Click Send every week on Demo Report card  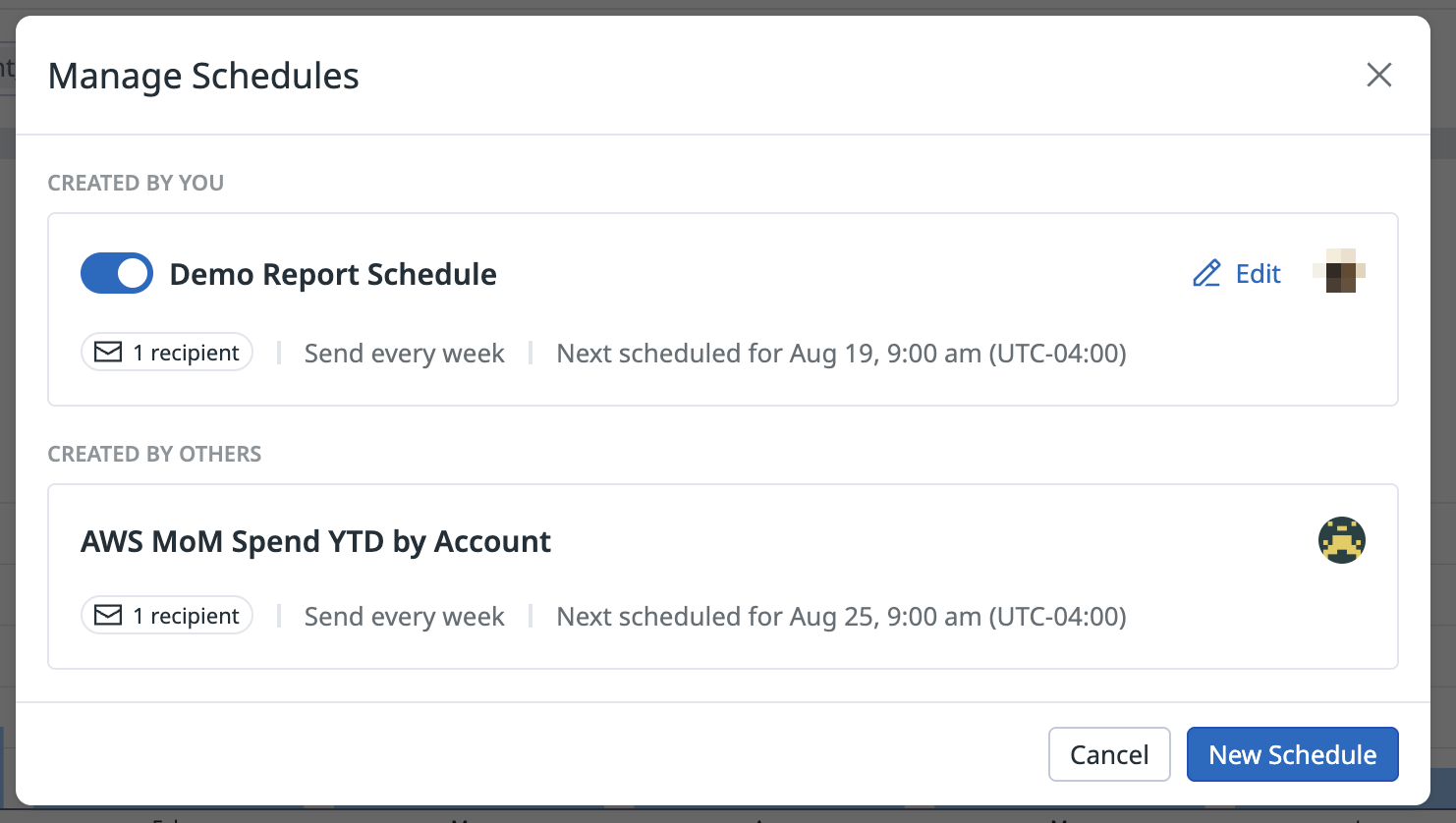point(404,354)
